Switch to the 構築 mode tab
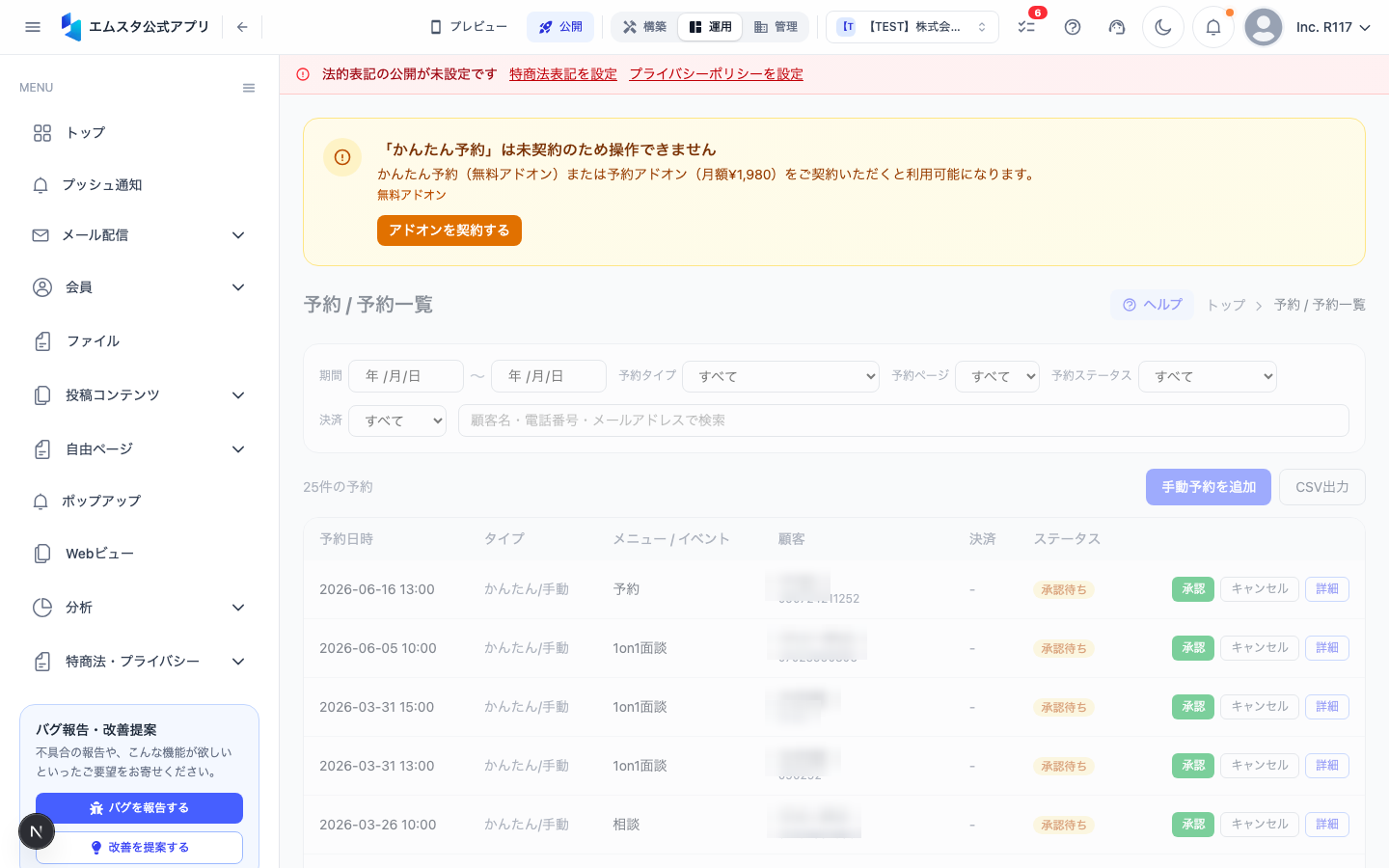This screenshot has width=1389, height=868. 645,27
